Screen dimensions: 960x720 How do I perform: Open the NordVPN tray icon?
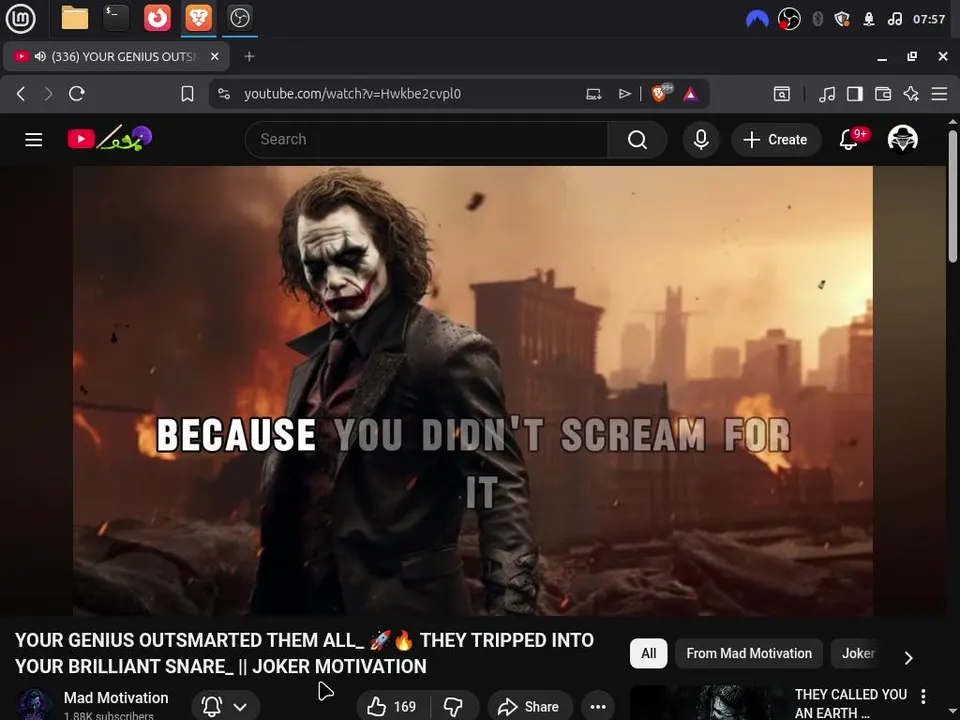757,19
